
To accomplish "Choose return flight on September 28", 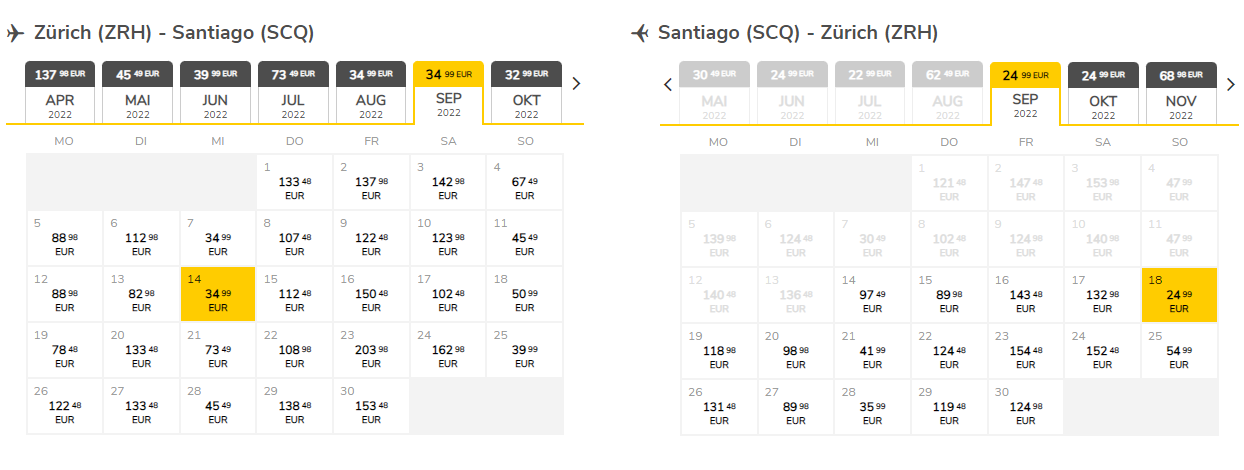I will pos(872,407).
